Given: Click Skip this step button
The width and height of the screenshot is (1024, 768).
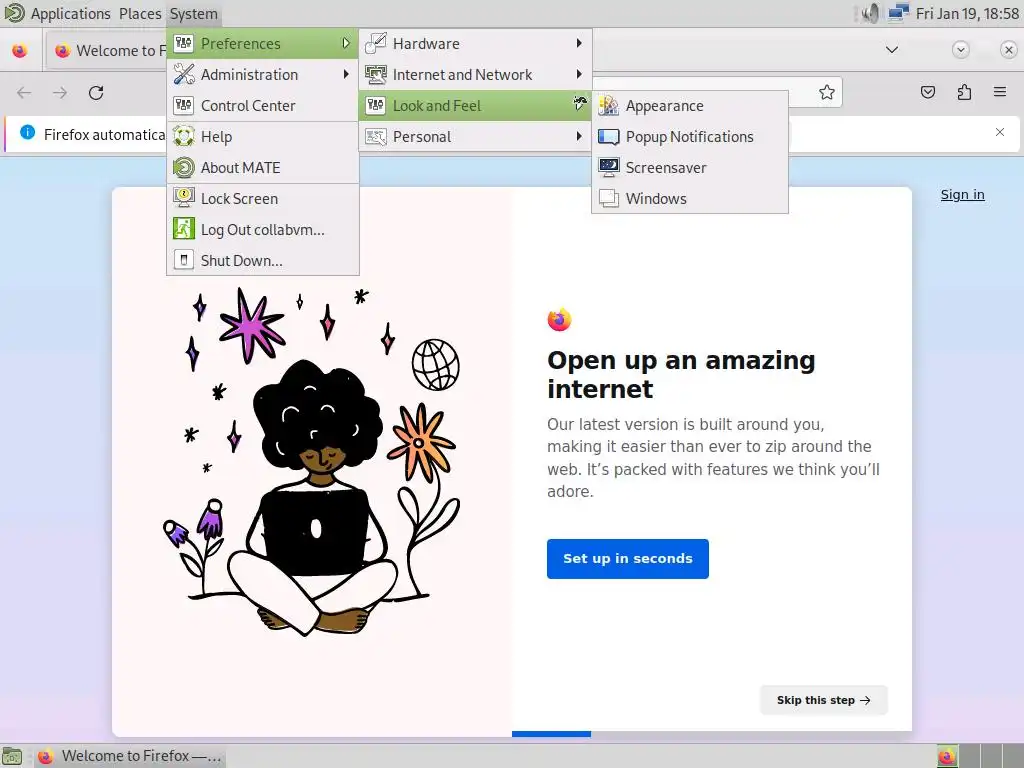Looking at the screenshot, I should click(x=824, y=700).
